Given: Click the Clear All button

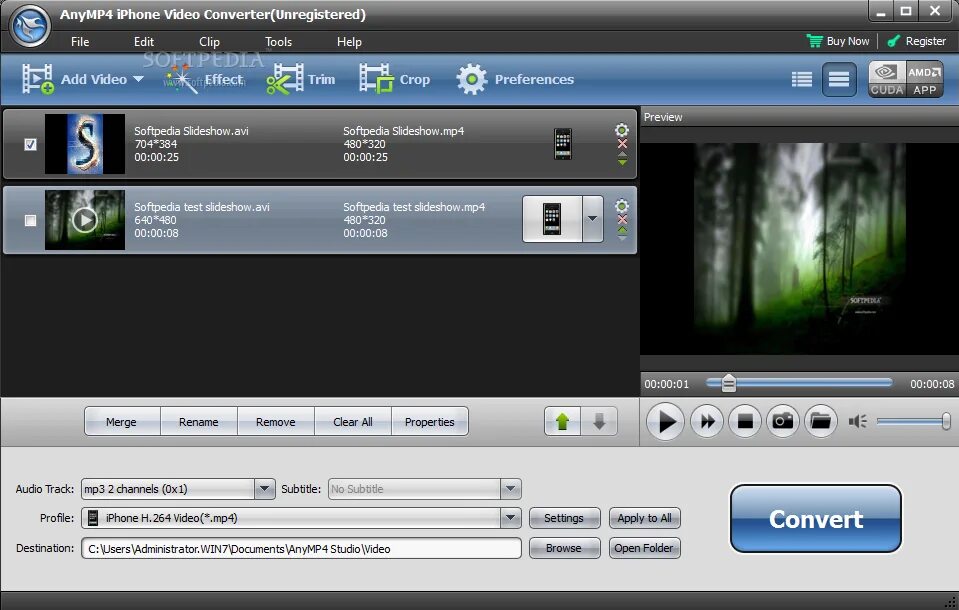Looking at the screenshot, I should pyautogui.click(x=353, y=422).
